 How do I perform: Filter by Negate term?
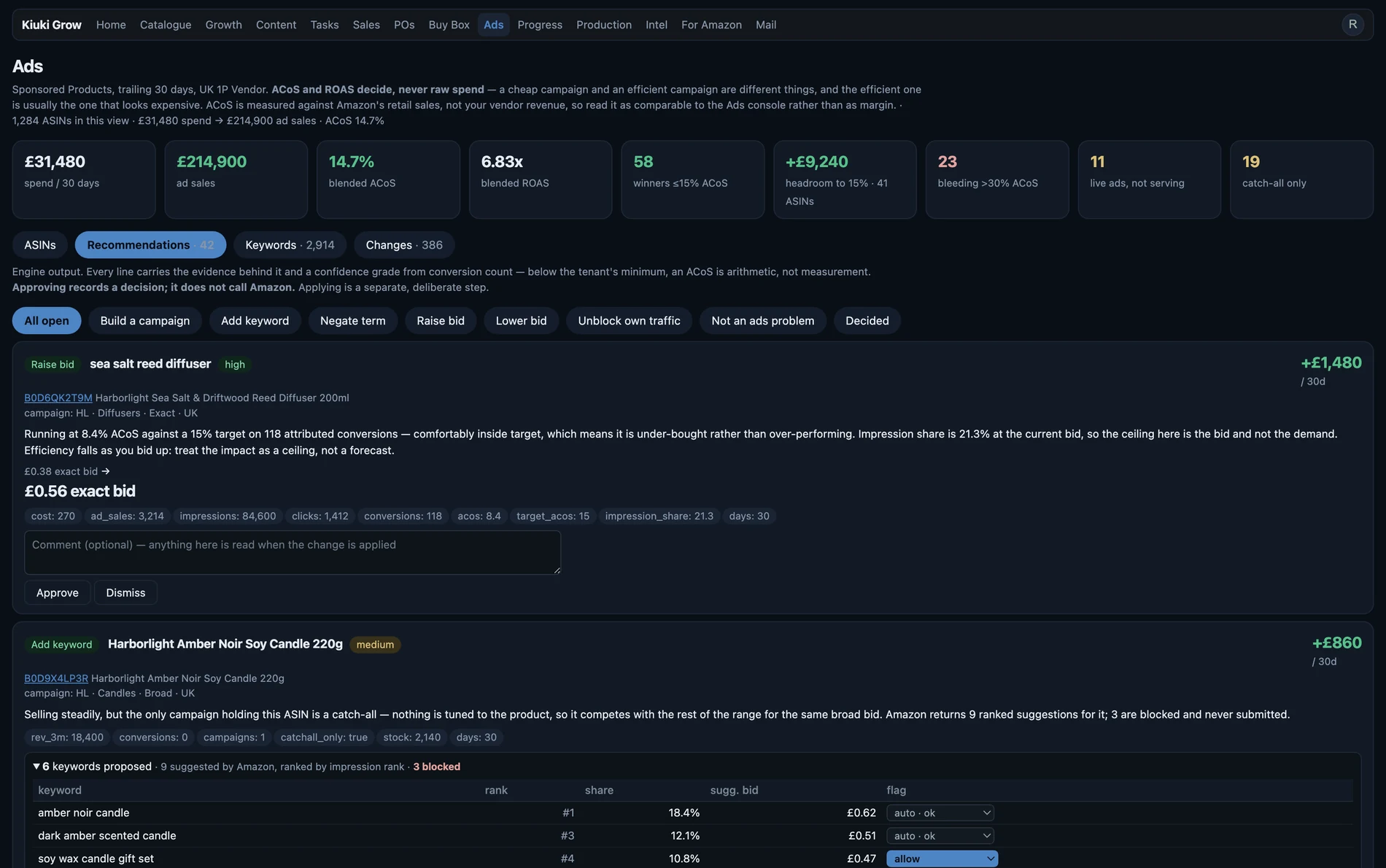point(353,320)
